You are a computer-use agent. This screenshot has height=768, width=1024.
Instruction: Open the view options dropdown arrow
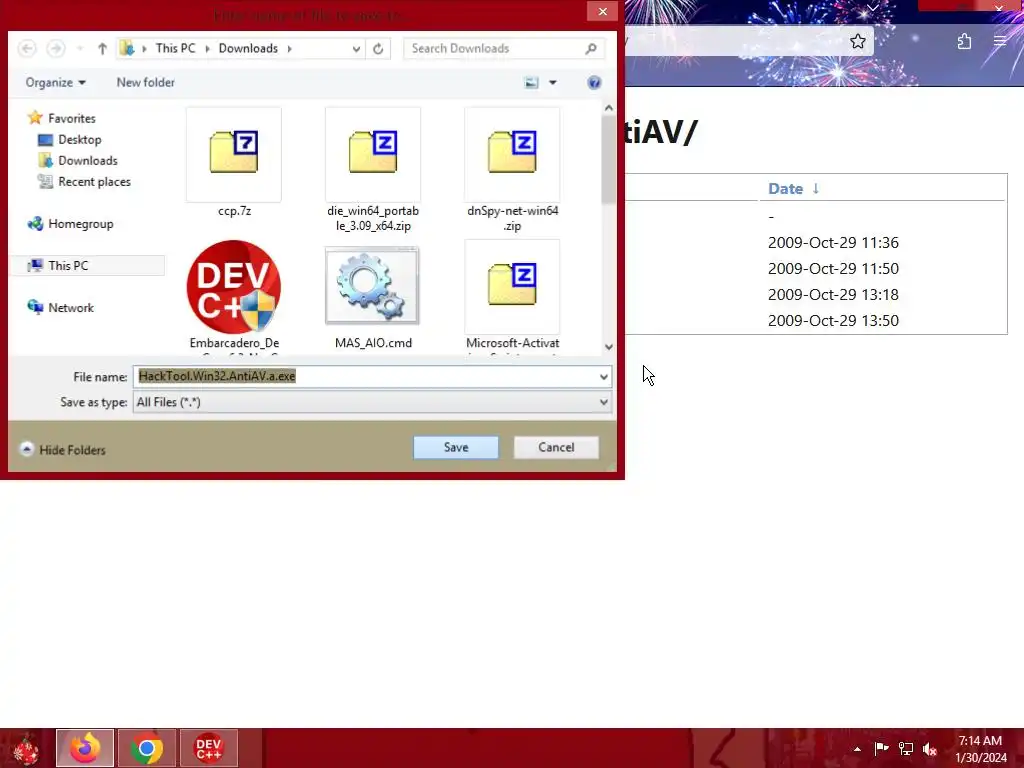coord(552,82)
